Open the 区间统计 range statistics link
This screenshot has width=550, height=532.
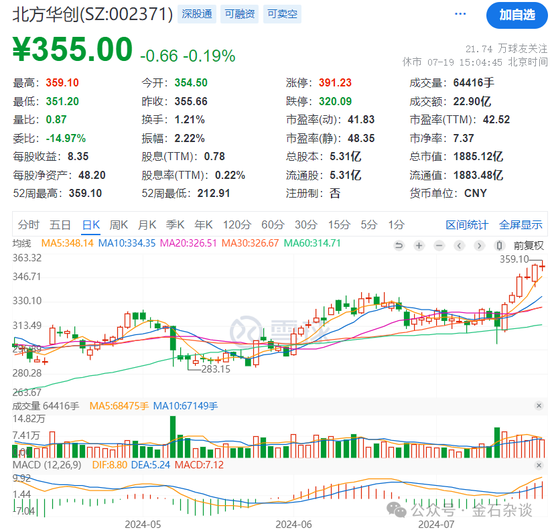[x=467, y=225]
